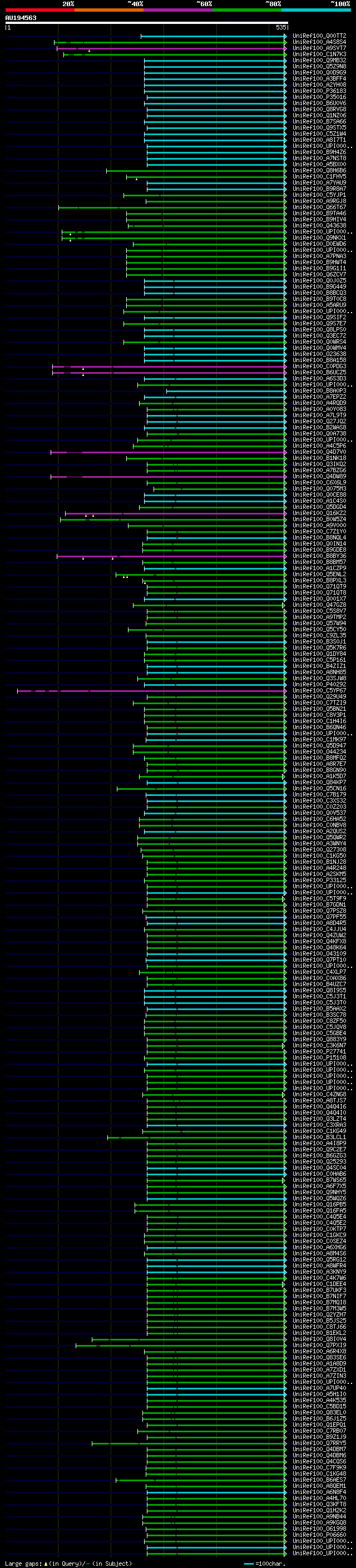The width and height of the screenshot is (356, 1568).
Task: Open hit UniRef100_A9SVT7
Action: coord(319,48)
